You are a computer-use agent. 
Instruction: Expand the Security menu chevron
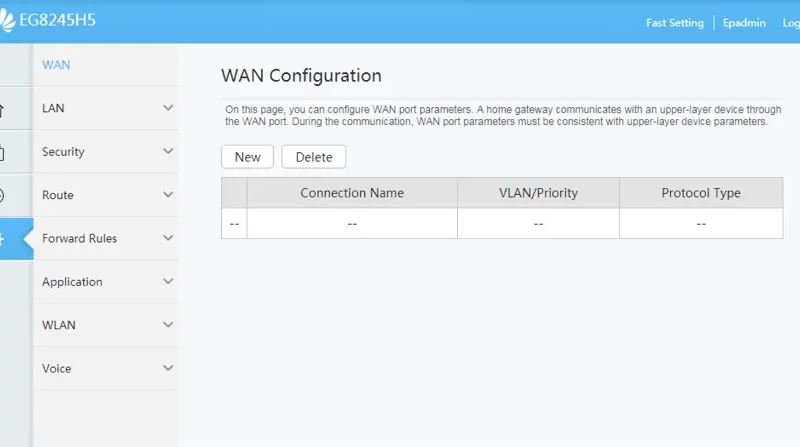point(168,151)
